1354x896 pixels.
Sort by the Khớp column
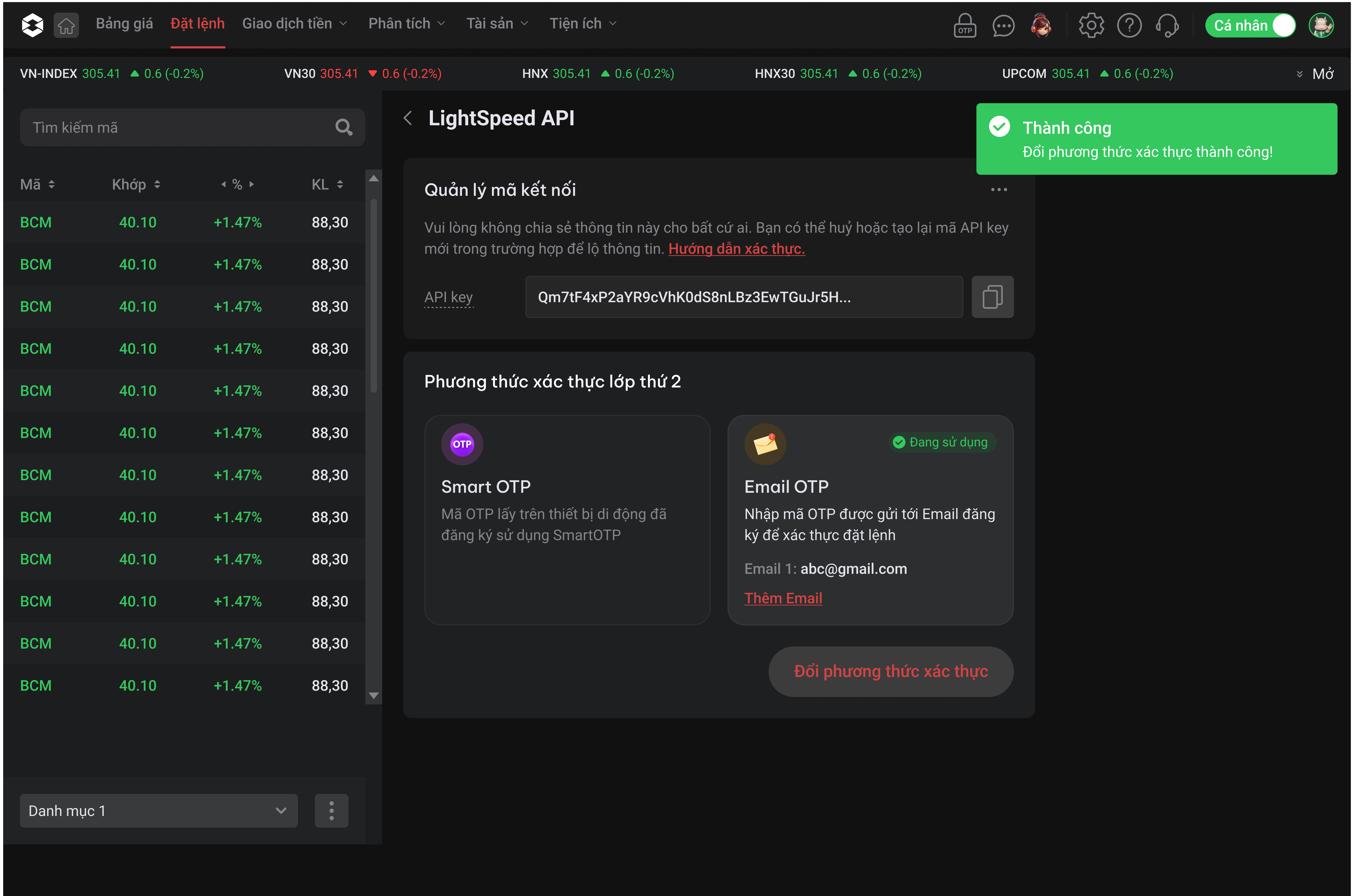pyautogui.click(x=136, y=185)
